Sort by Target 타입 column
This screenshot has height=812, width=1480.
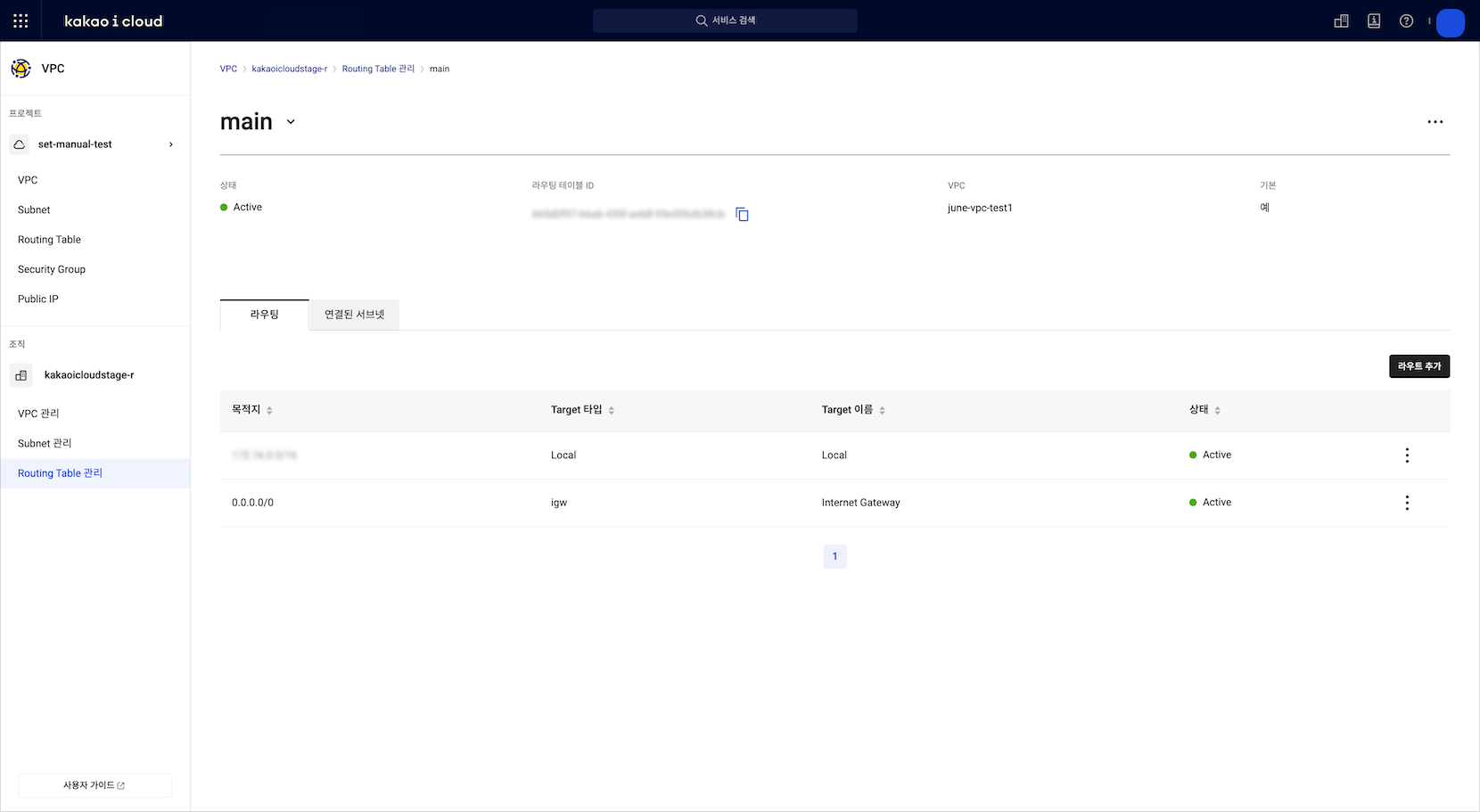611,410
